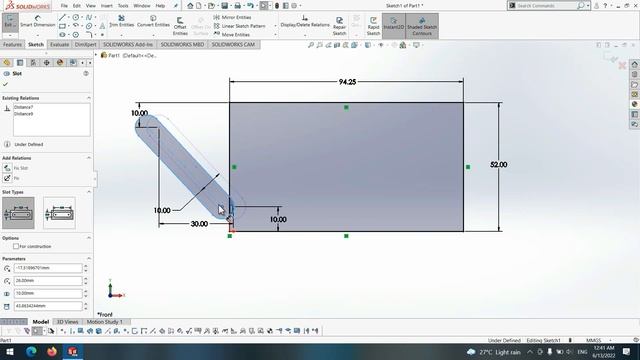This screenshot has height=360, width=640.
Task: Switch to the Model tab
Action: coord(40,322)
